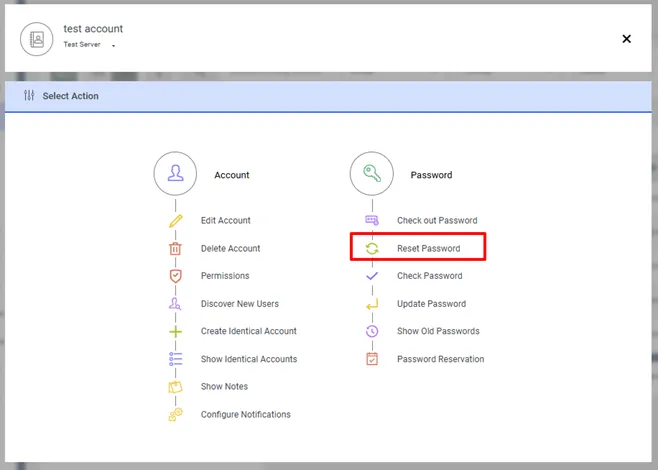Screen dimensions: 658x470
Task: Click the Select Action header label
Action: [x=70, y=96]
